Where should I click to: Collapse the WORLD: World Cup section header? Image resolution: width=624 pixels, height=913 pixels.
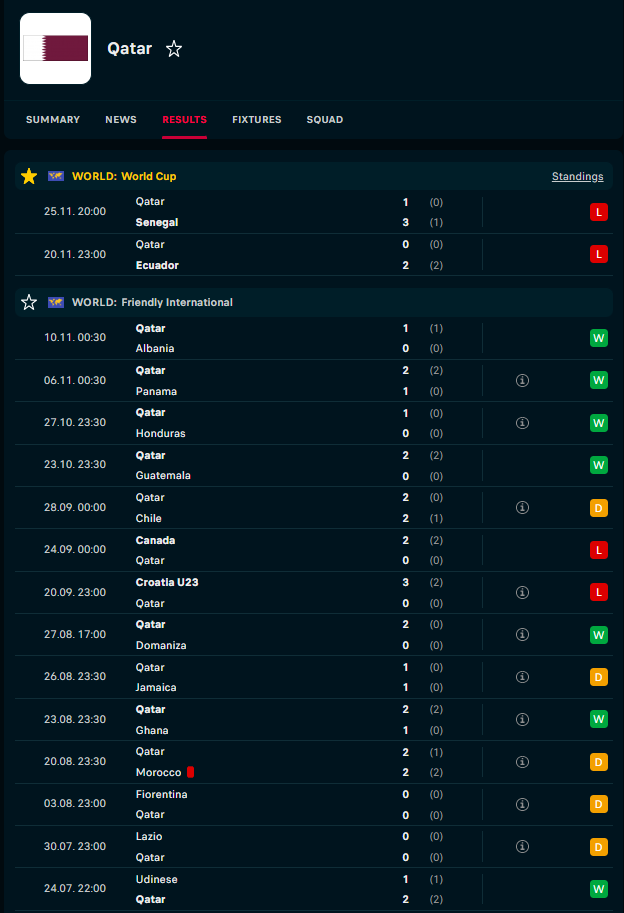pos(300,176)
